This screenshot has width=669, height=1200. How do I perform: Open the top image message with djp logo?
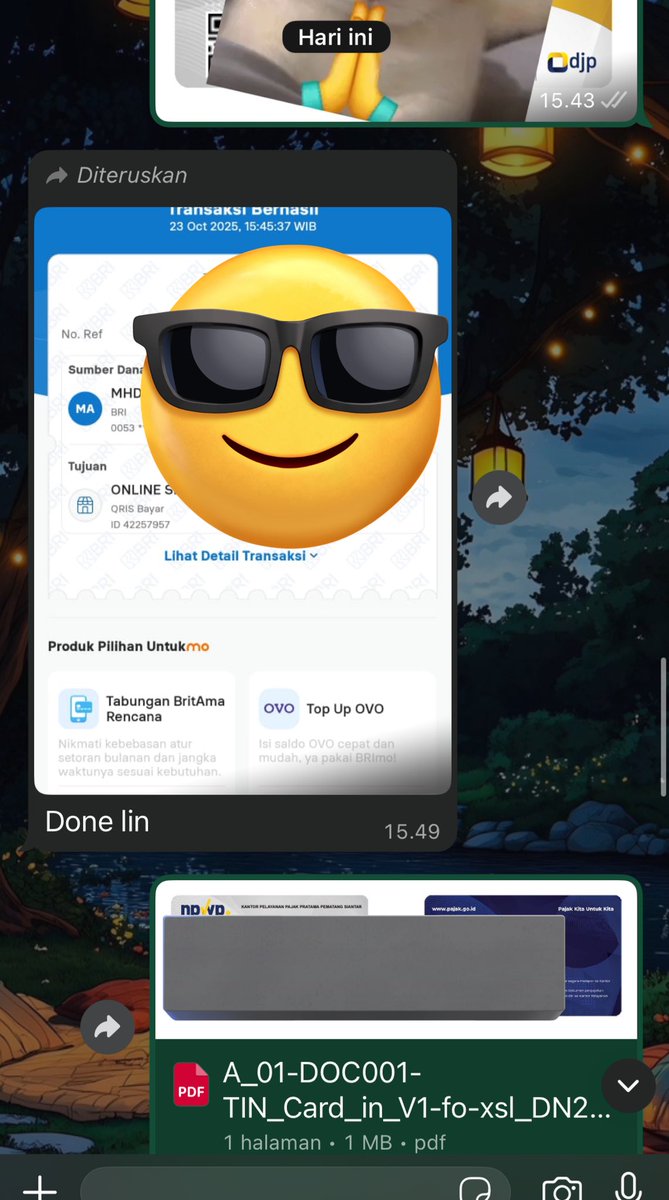pyautogui.click(x=396, y=60)
